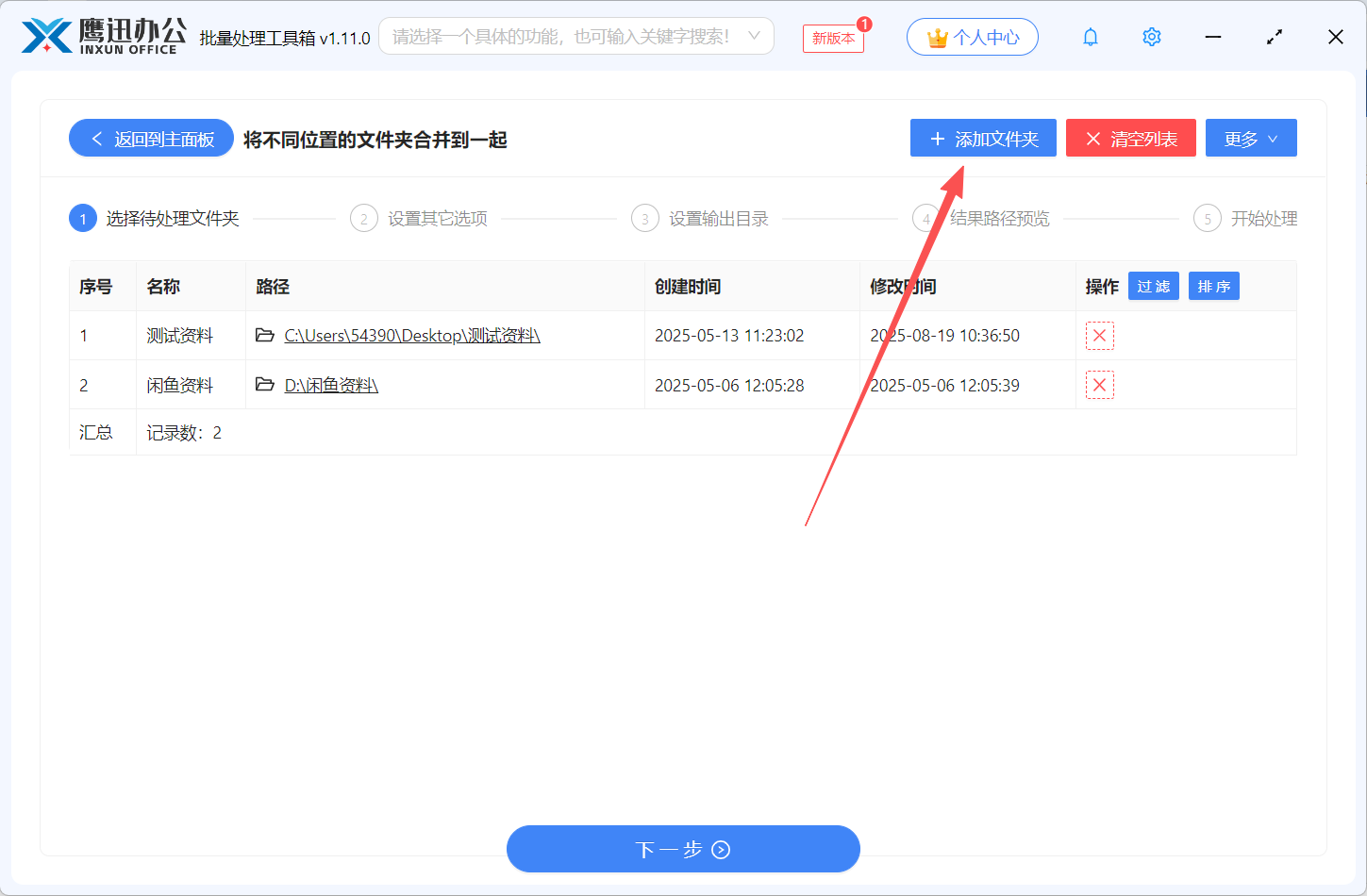Click the crown icon in 个人中心
Viewport: 1367px width, 896px height.
937,38
